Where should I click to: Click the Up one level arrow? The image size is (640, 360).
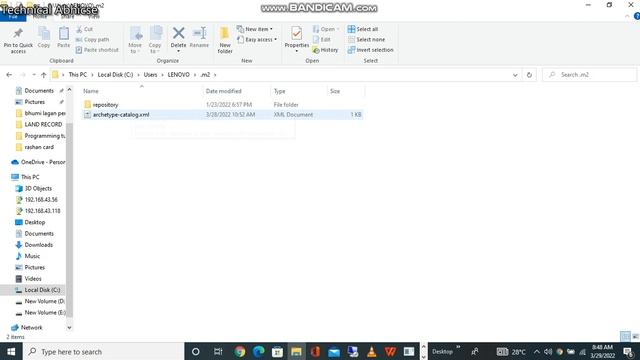pos(44,75)
